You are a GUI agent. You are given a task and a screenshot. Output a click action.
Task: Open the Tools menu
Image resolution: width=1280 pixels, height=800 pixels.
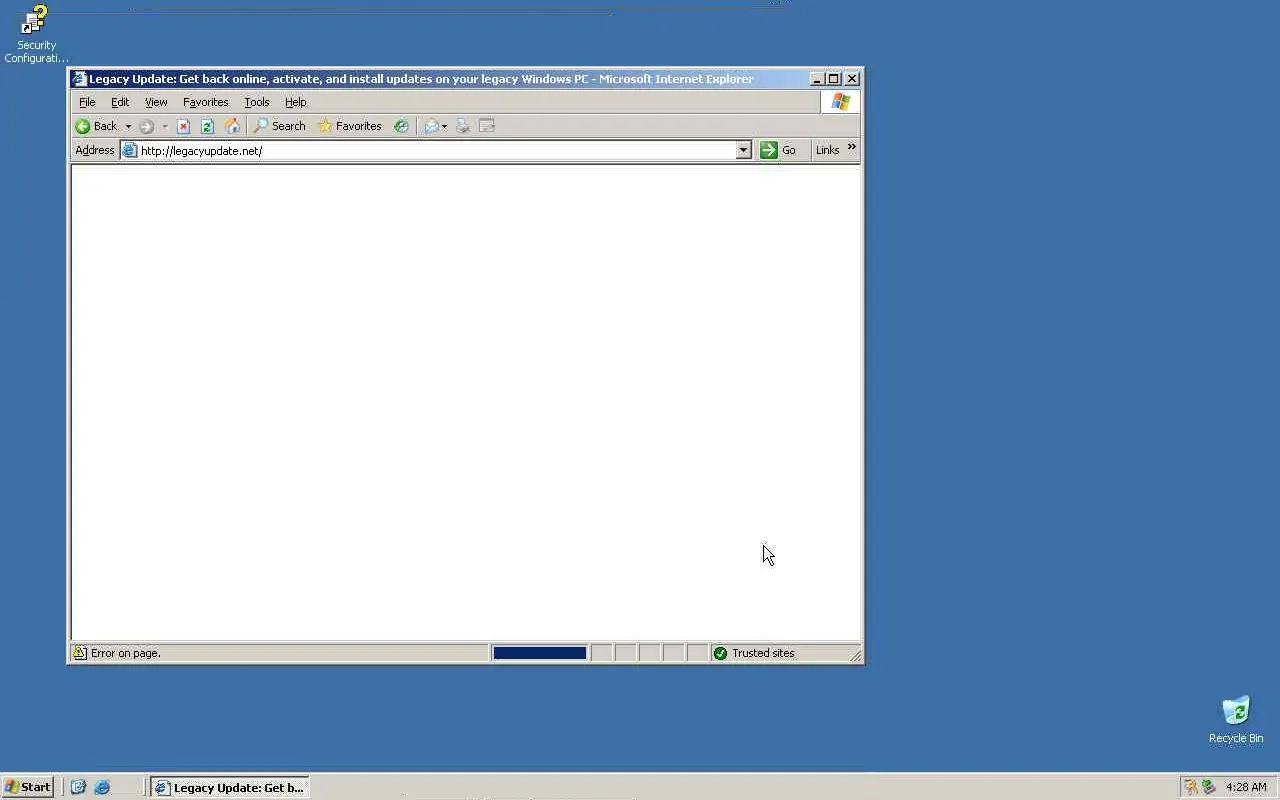(x=257, y=102)
